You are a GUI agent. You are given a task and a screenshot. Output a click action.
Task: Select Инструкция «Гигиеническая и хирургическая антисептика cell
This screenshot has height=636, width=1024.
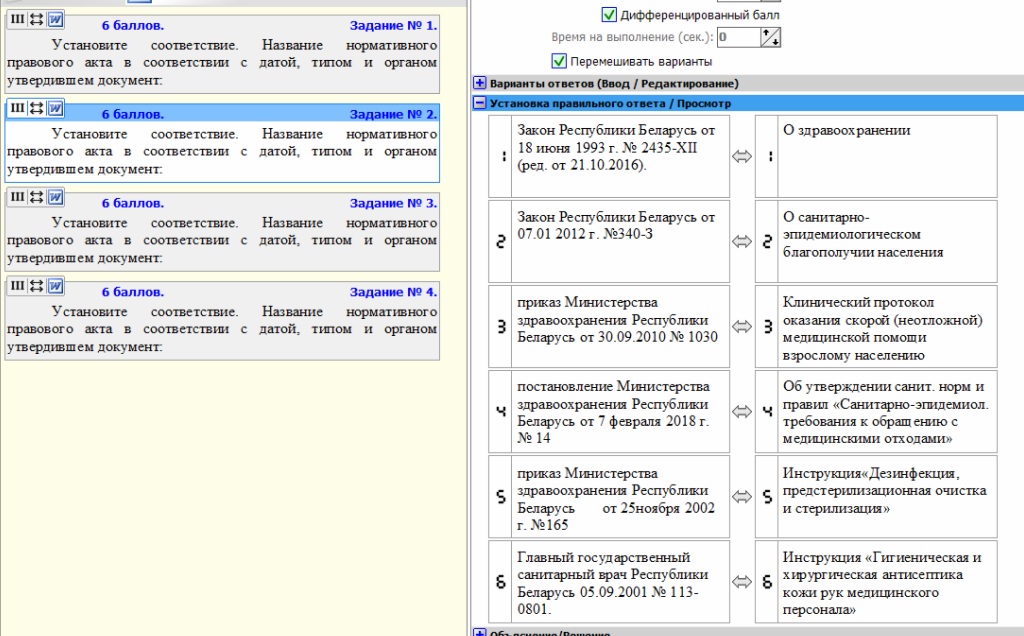[x=887, y=582]
